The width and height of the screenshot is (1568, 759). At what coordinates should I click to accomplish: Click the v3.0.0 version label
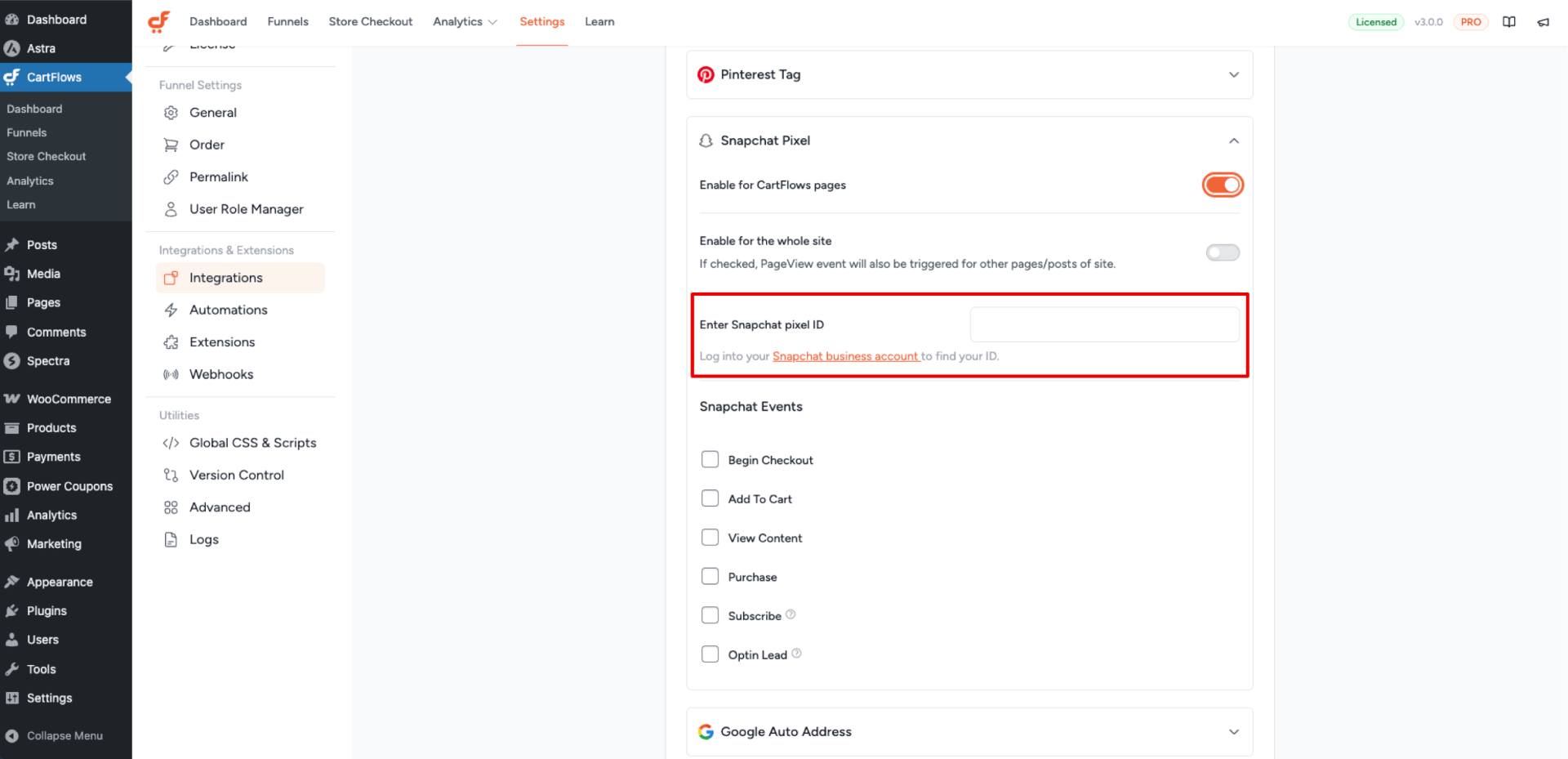(1428, 22)
